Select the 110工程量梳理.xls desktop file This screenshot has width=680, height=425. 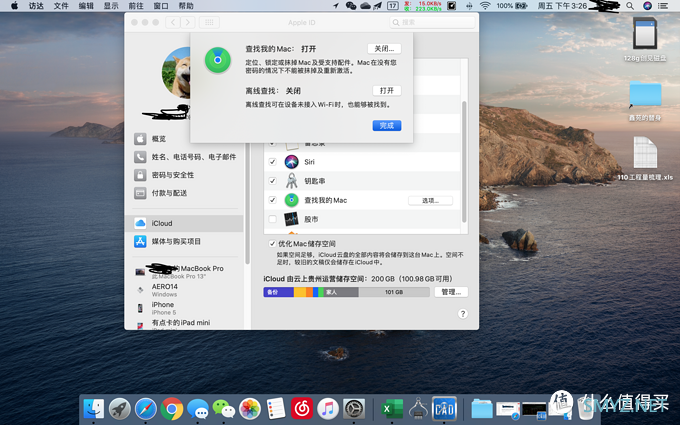[645, 158]
